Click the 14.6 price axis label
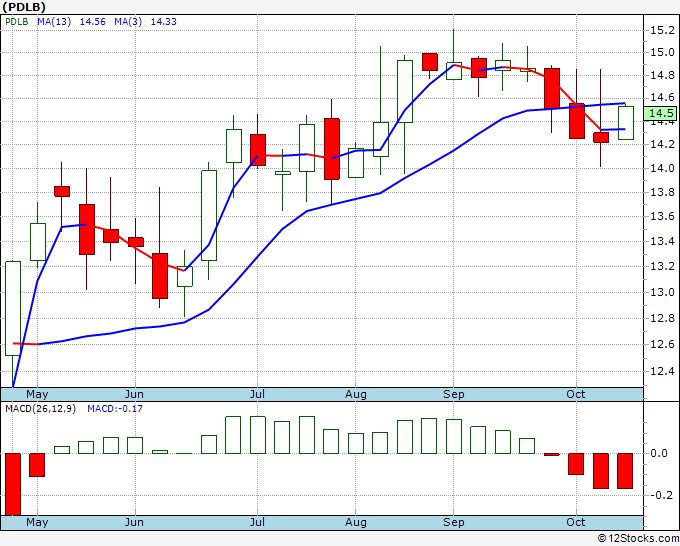The height and width of the screenshot is (546, 680). tap(662, 98)
